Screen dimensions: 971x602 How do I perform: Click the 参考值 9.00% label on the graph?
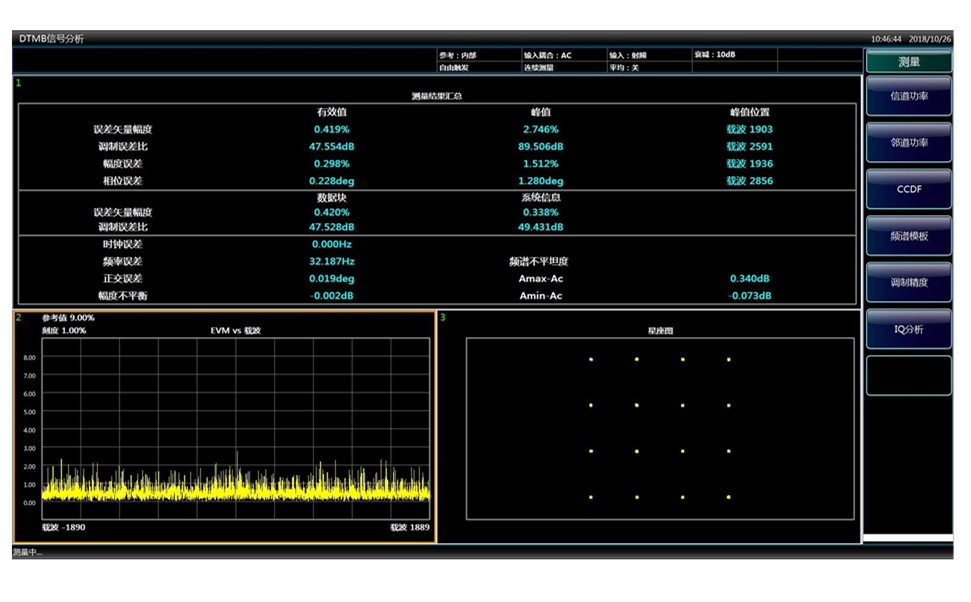(x=68, y=318)
